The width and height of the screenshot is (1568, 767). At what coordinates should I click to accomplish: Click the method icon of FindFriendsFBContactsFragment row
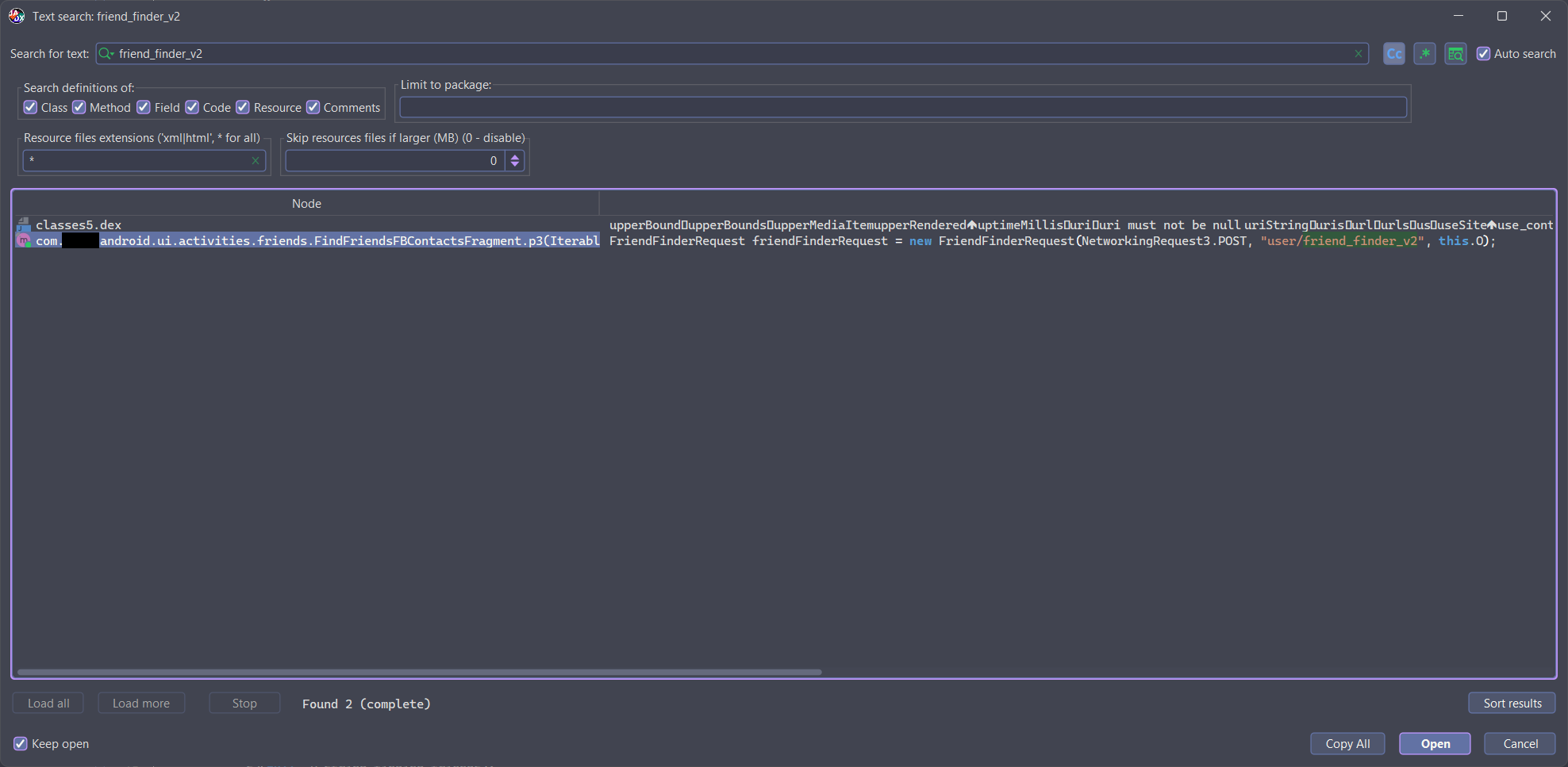24,240
